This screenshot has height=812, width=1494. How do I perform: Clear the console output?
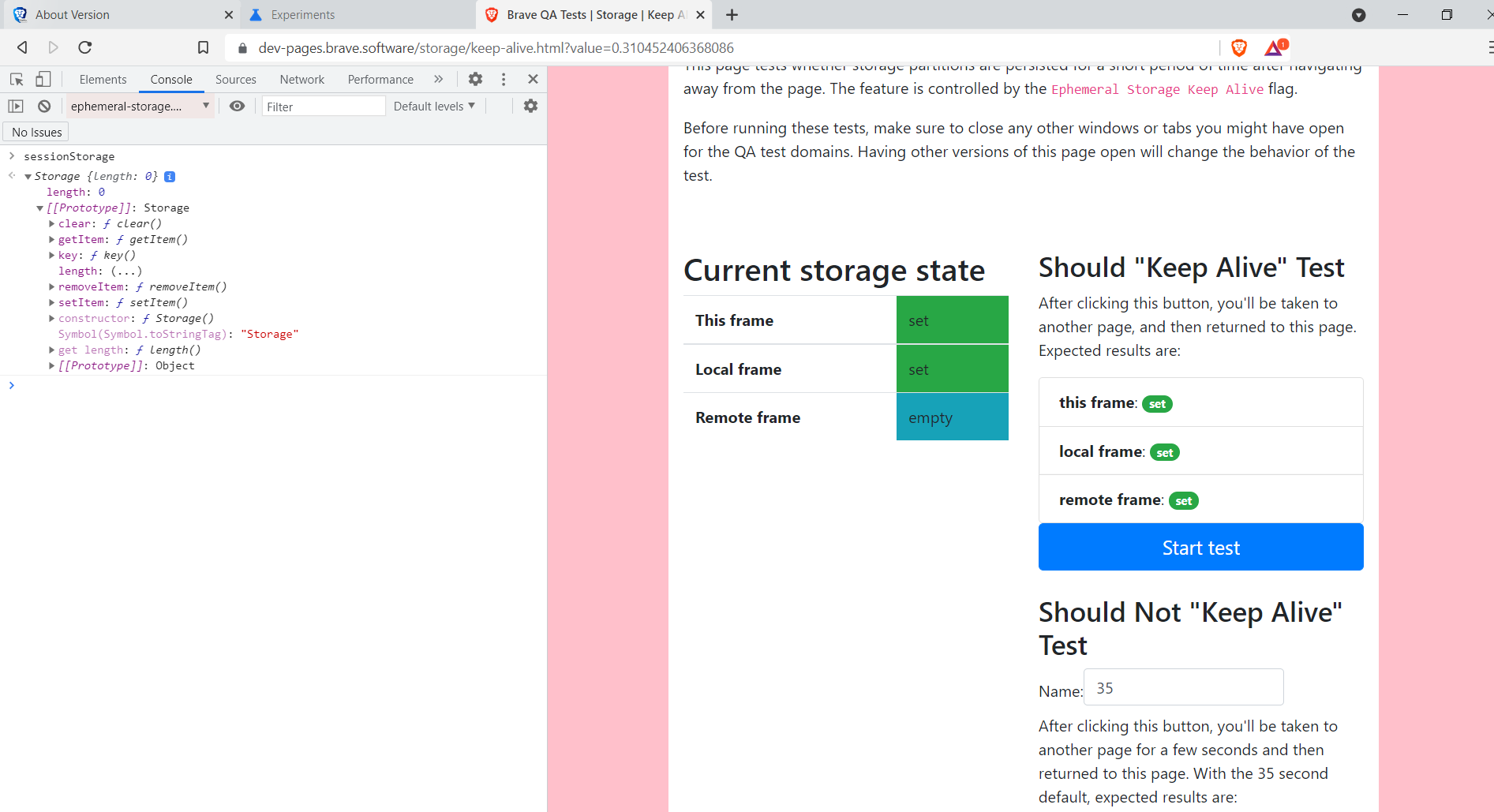pyautogui.click(x=44, y=106)
